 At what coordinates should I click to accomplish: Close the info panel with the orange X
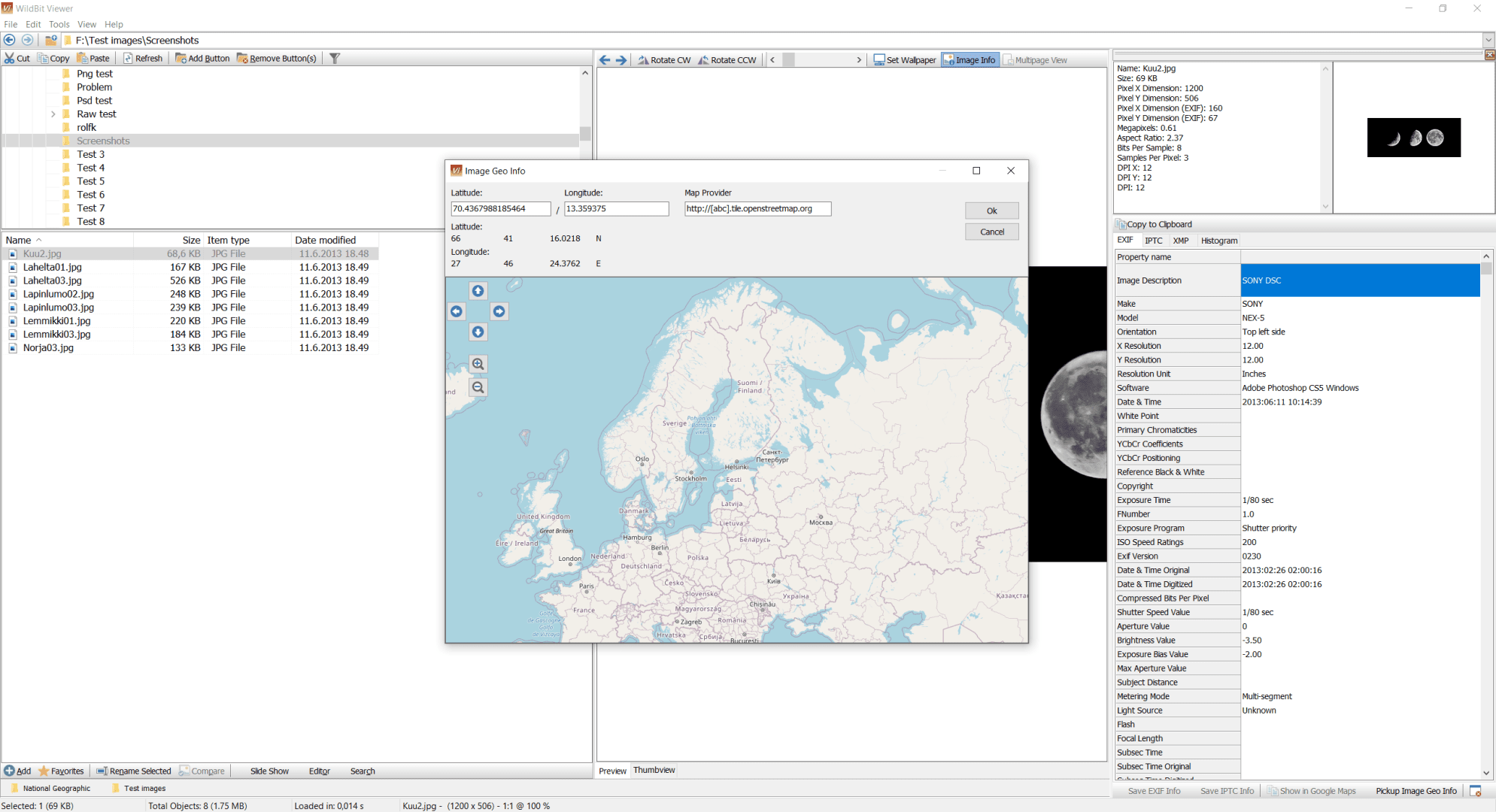(x=1489, y=55)
